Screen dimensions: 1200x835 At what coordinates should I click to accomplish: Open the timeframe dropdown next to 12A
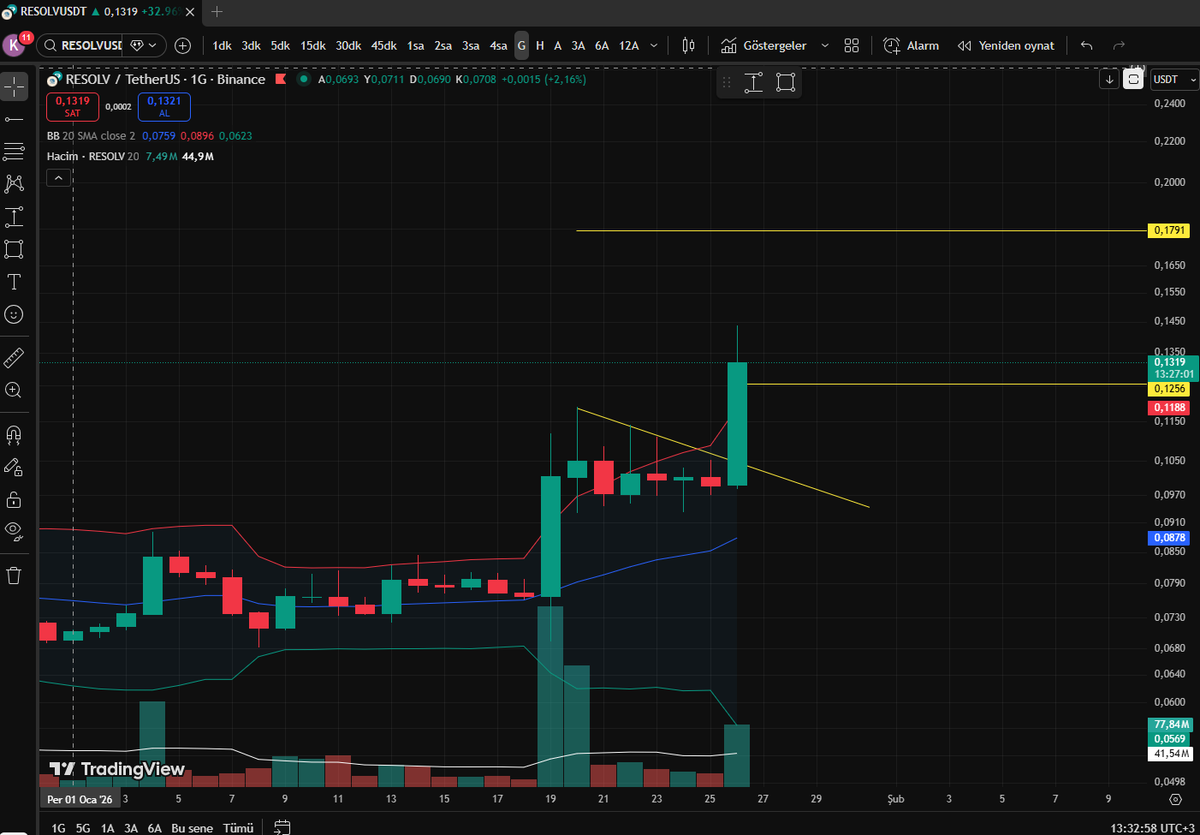[x=655, y=45]
